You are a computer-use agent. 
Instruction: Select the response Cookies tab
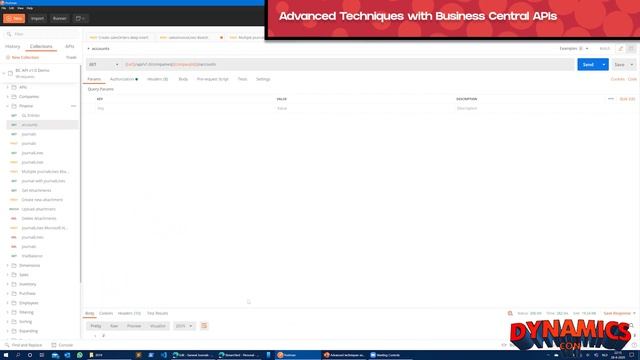(x=106, y=313)
